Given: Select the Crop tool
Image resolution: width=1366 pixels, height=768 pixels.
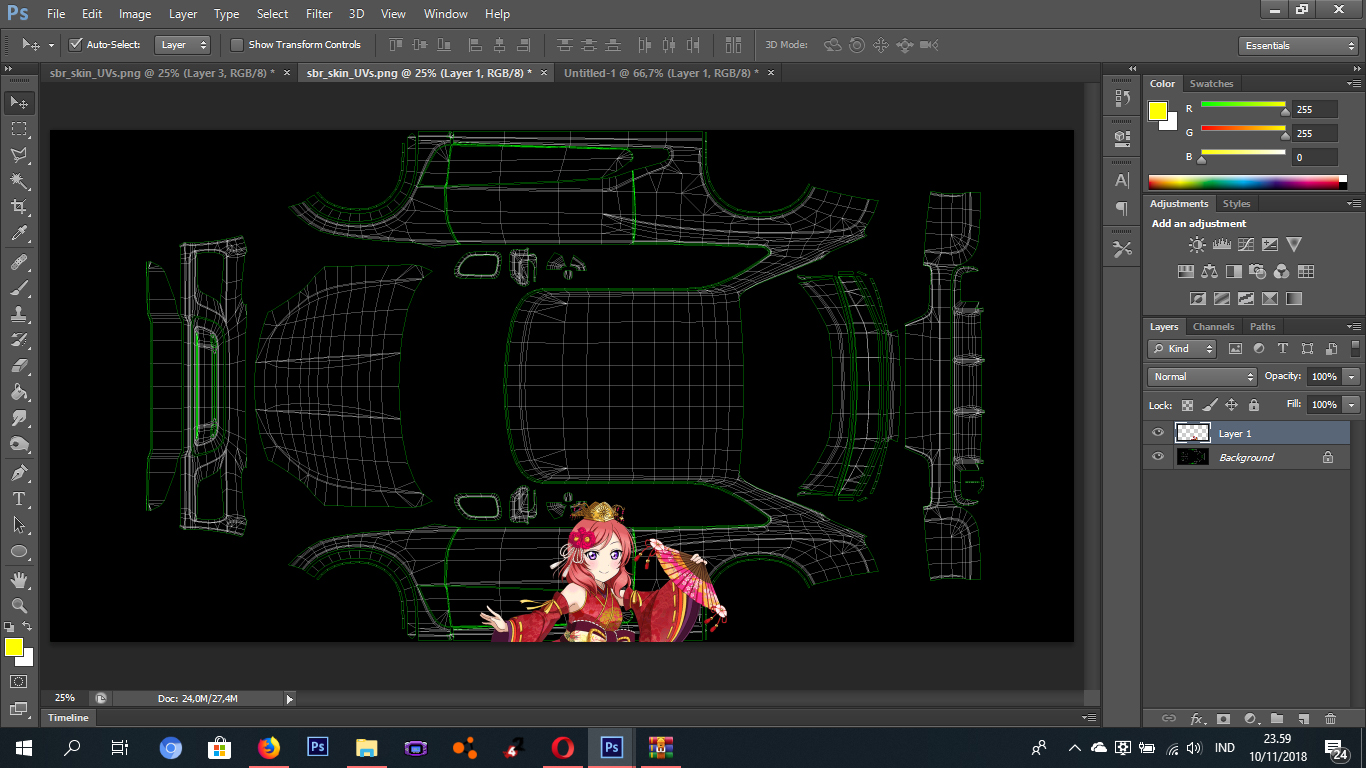Looking at the screenshot, I should pyautogui.click(x=19, y=207).
